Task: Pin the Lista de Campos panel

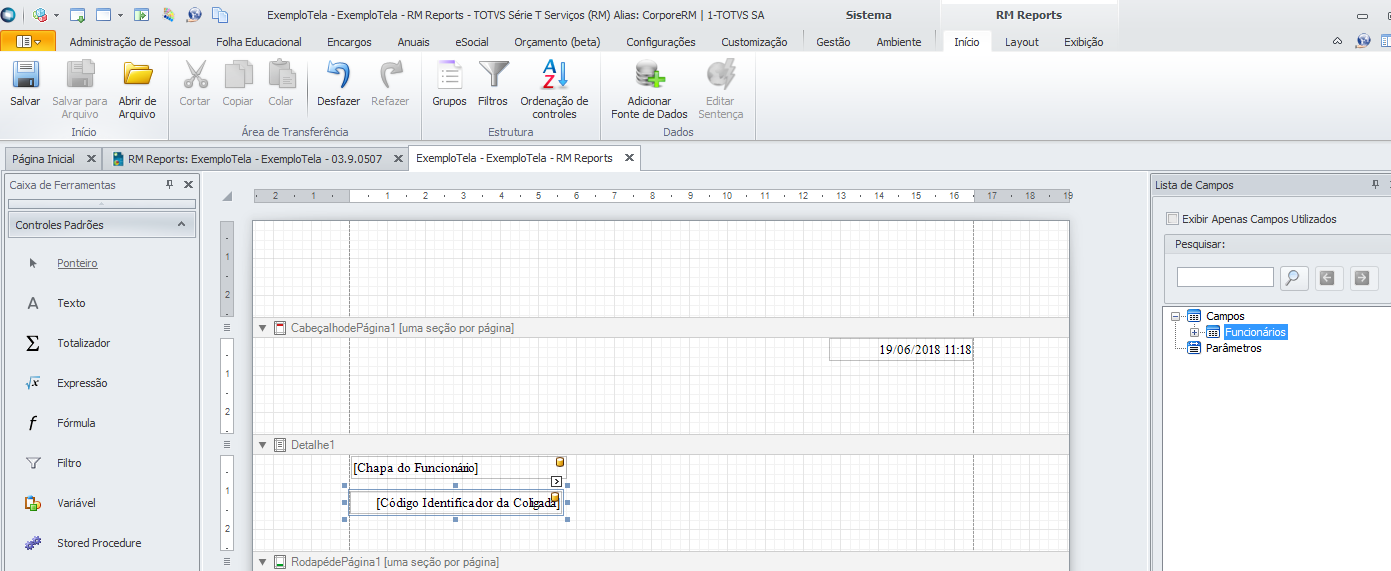Action: tap(1376, 185)
